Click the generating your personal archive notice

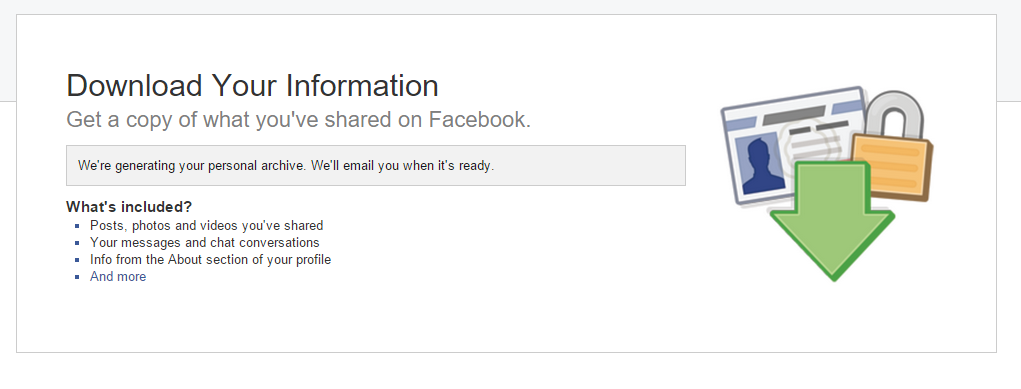376,166
